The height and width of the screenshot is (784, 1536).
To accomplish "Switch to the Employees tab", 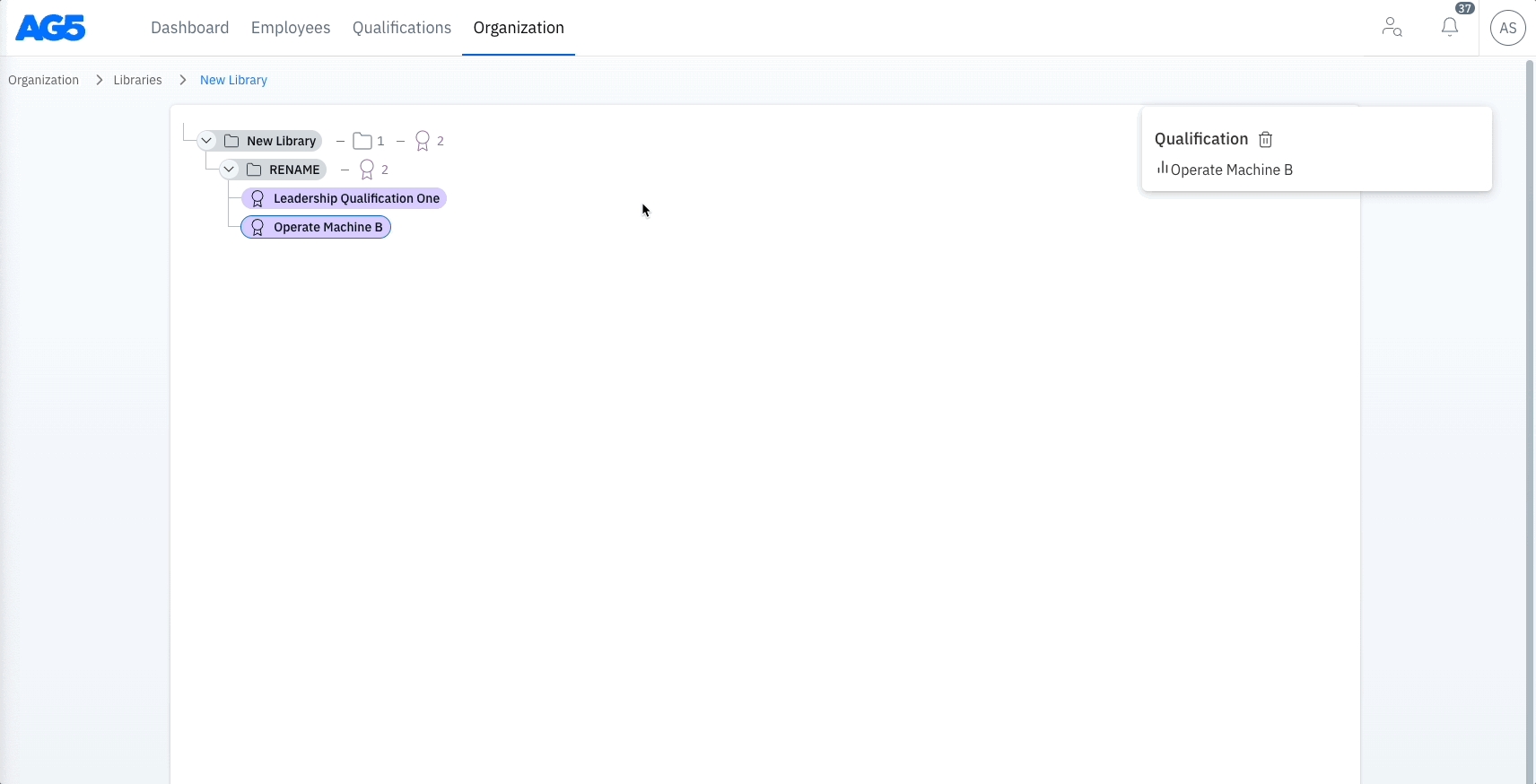I will [291, 28].
